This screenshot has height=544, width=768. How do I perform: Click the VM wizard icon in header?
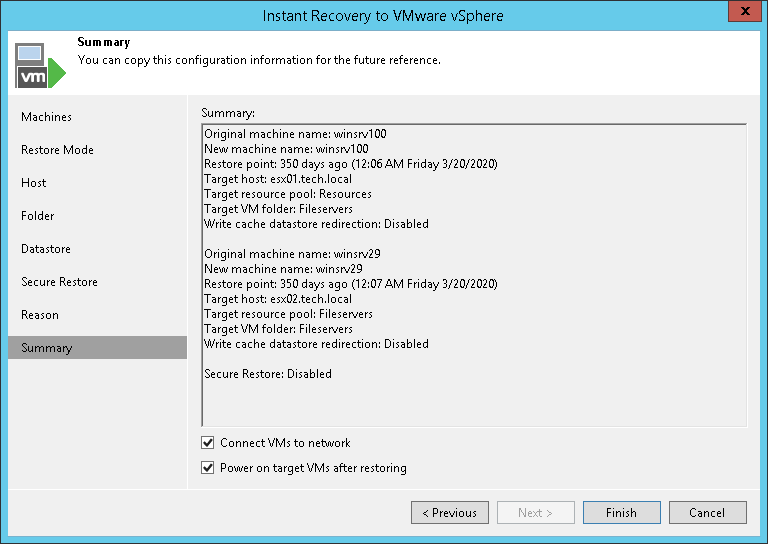pyautogui.click(x=40, y=66)
